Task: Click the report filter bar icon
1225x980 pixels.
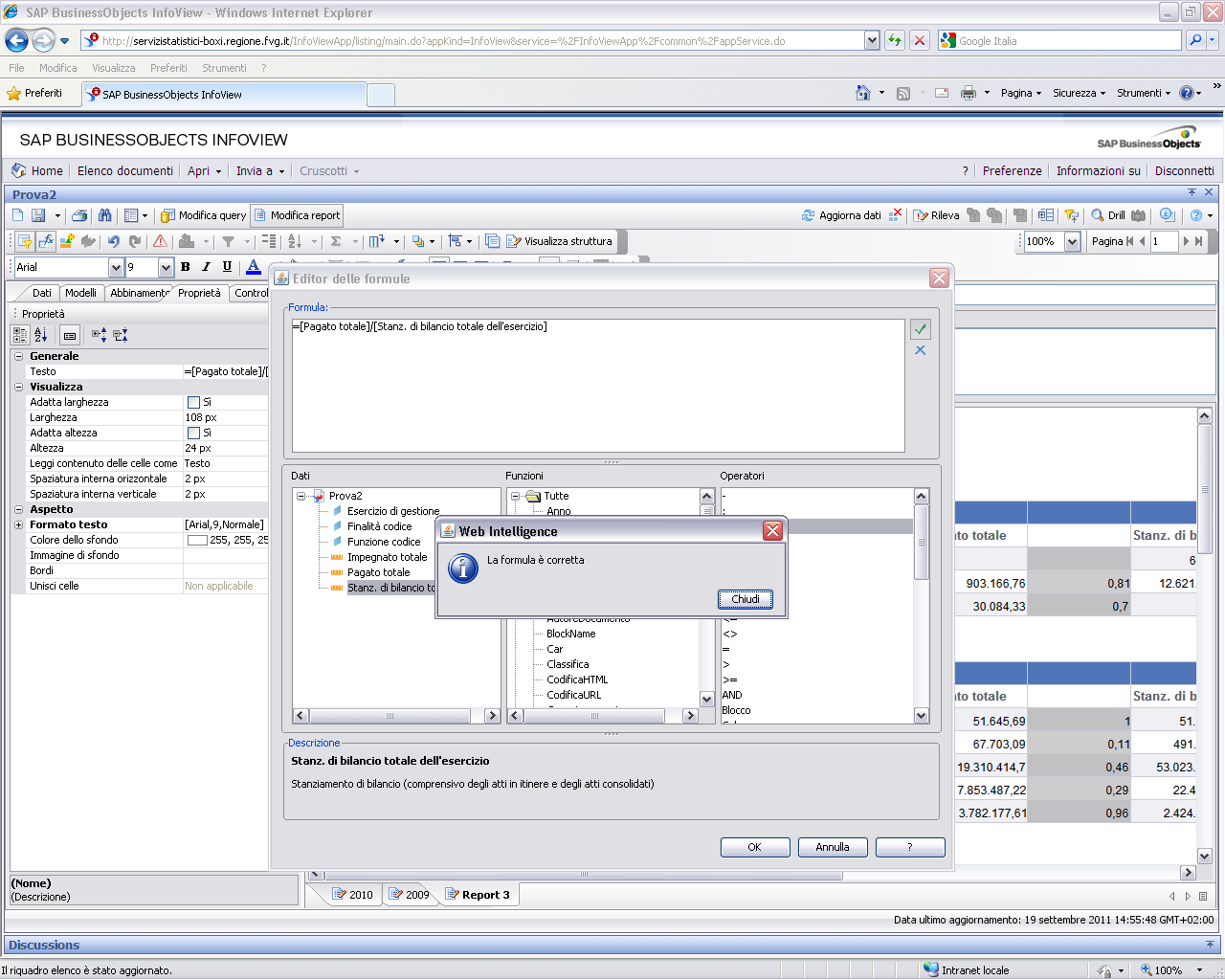Action: [1071, 215]
